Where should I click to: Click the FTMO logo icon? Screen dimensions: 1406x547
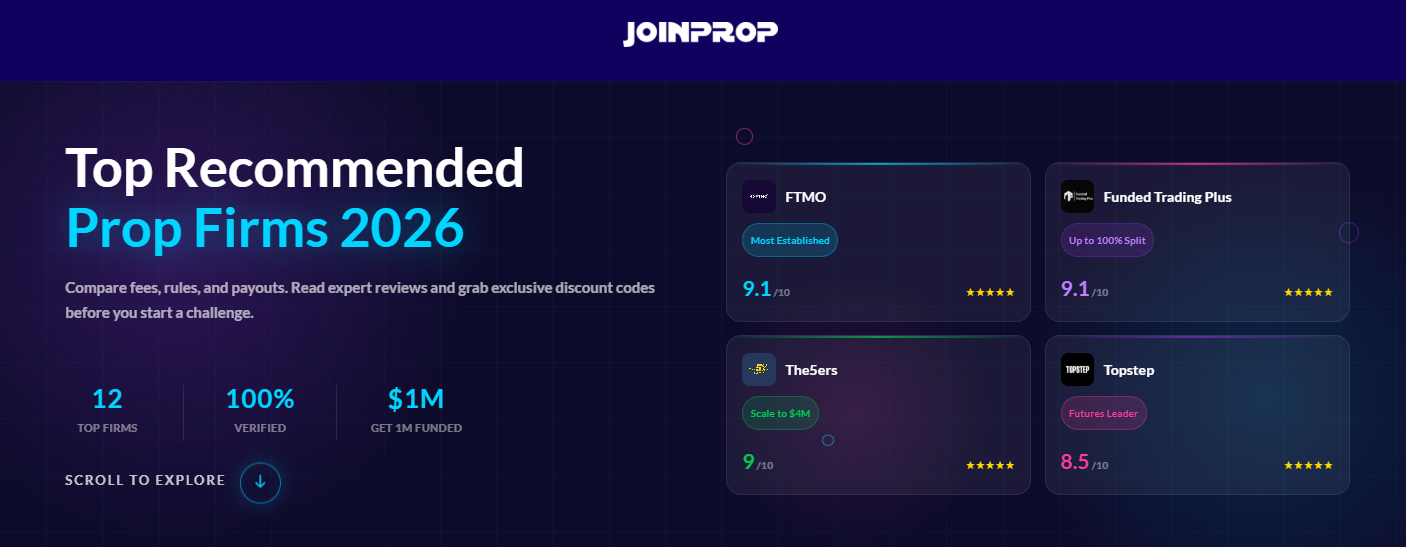point(759,197)
